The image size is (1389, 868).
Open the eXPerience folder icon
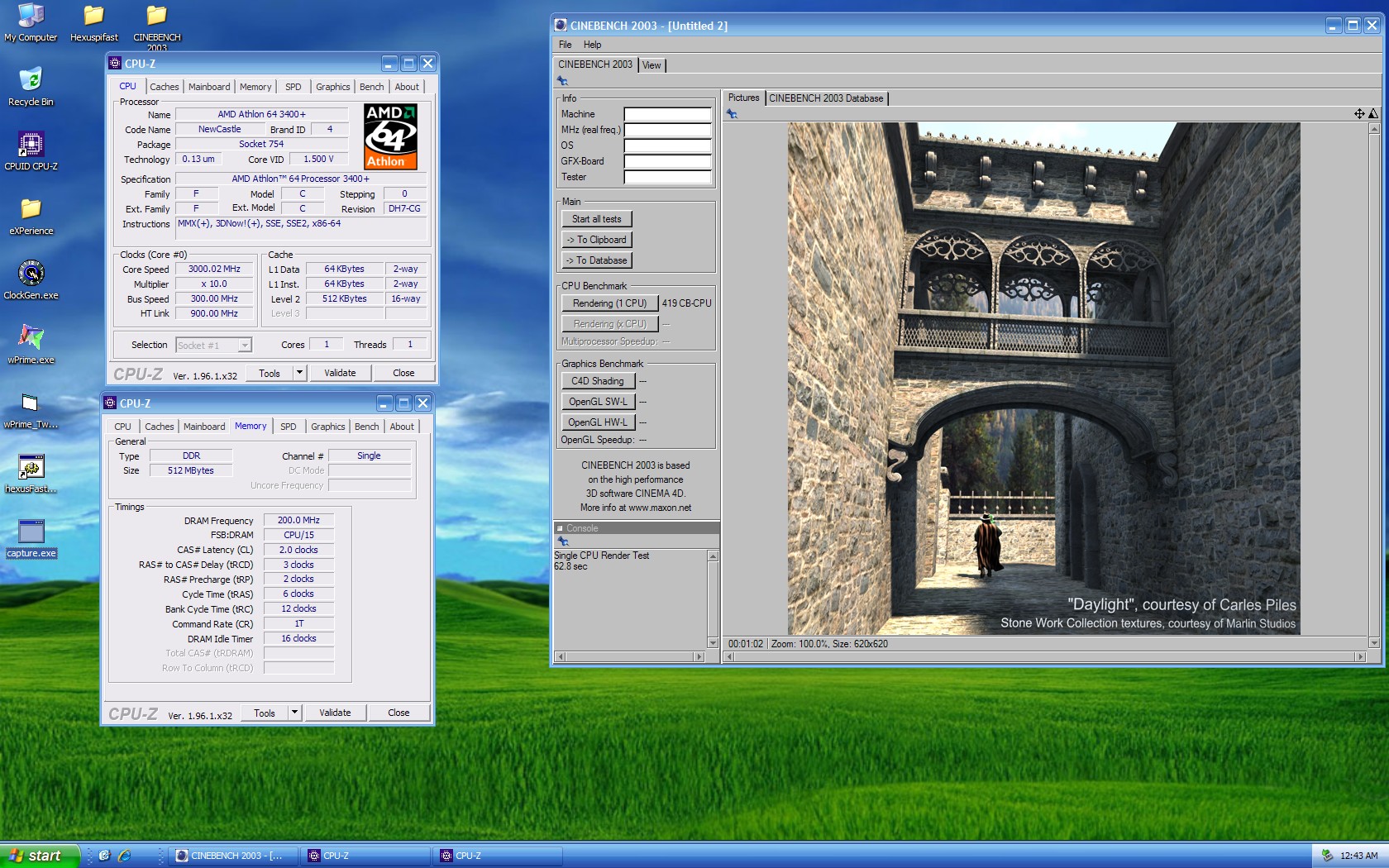click(31, 216)
